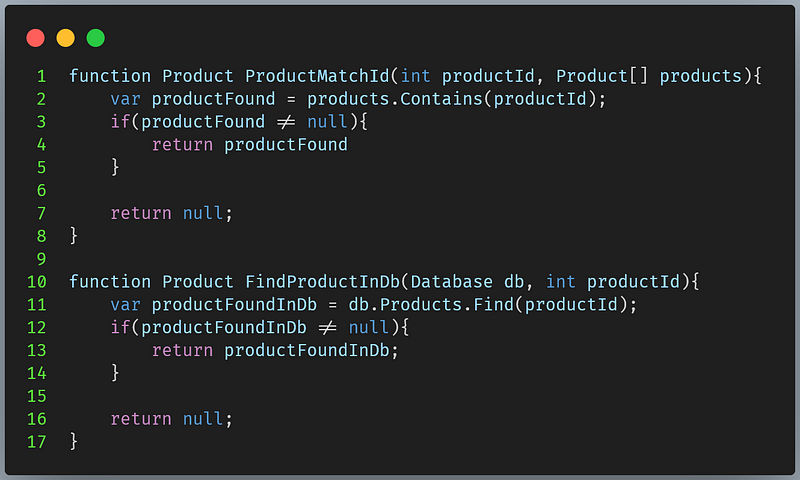Screen dimensions: 800x480
Task: Click line number 10 in gutter
Action: (x=37, y=282)
